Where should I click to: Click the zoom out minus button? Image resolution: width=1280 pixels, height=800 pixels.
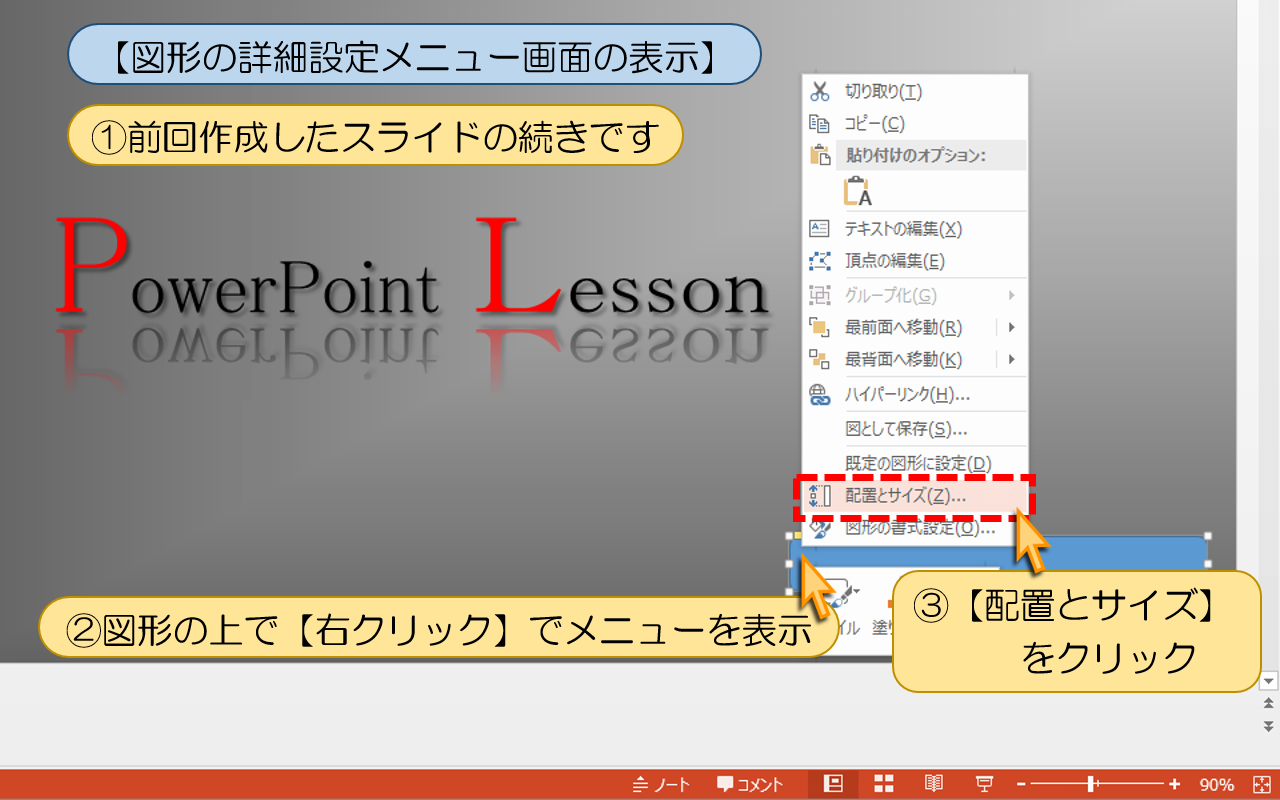[x=1021, y=785]
